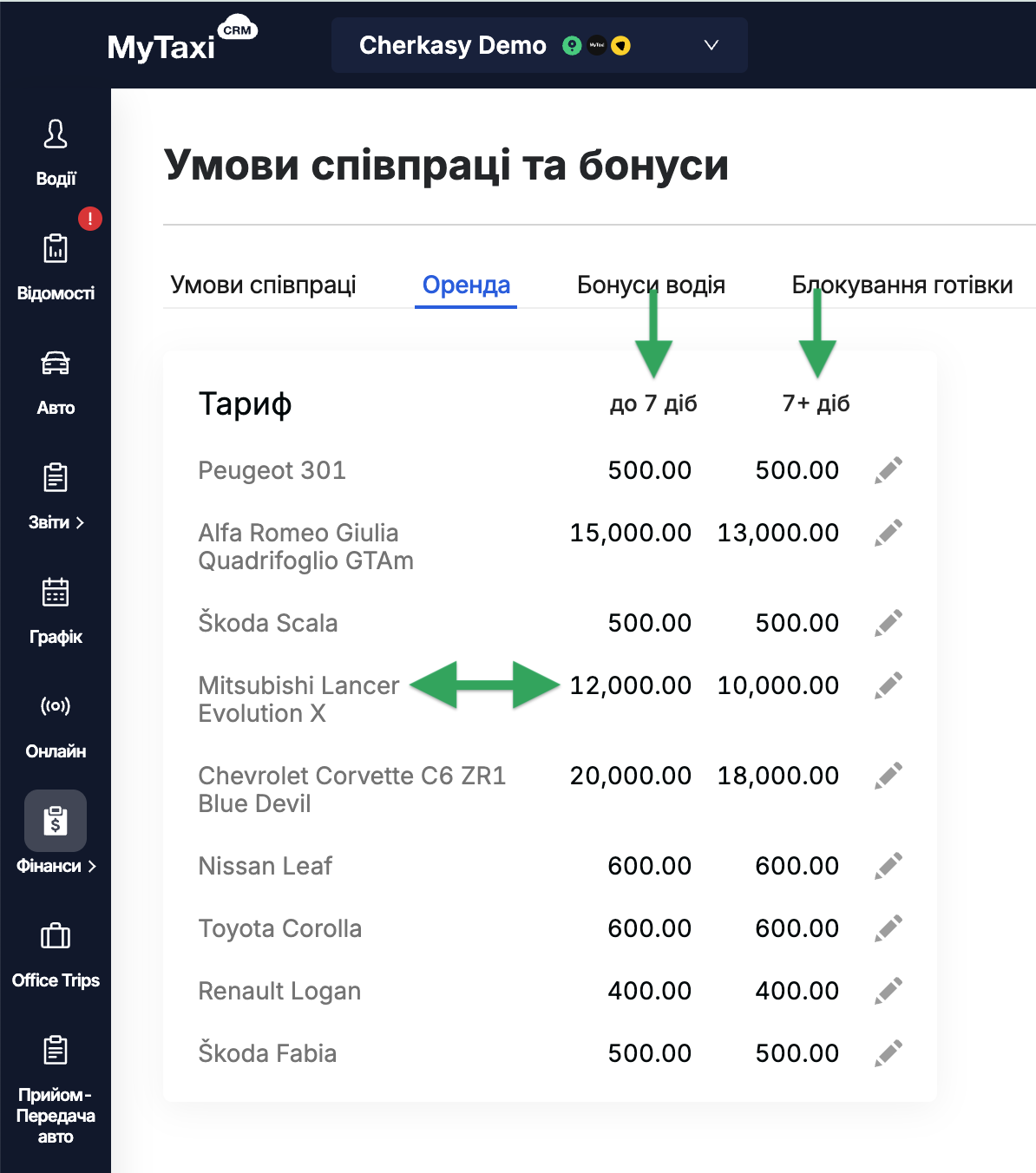
Task: Click the 13,000.00 price for Alfa Romeo
Action: 778,533
